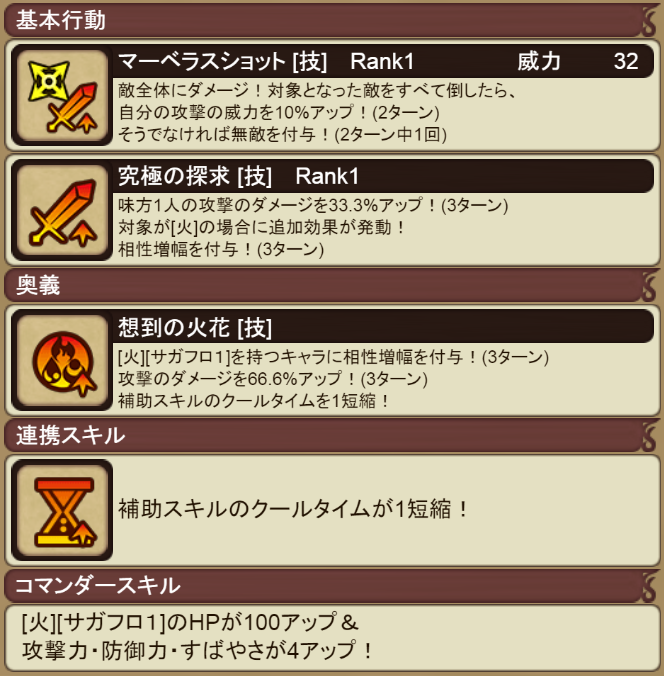
Task: Click the マーベラスショット description text
Action: pyautogui.click(x=317, y=113)
